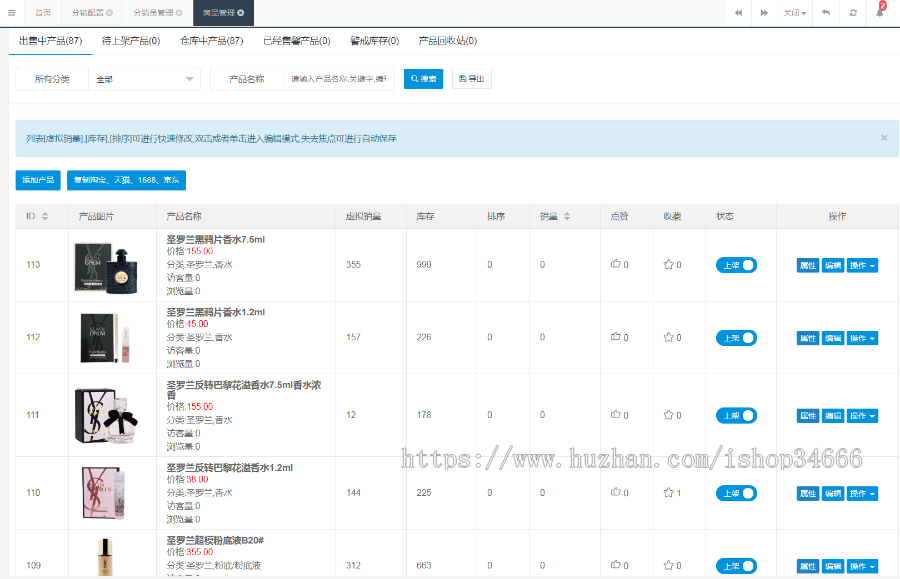This screenshot has width=900, height=579.
Task: Toggle the 上架 status switch for product 109
Action: [x=736, y=566]
